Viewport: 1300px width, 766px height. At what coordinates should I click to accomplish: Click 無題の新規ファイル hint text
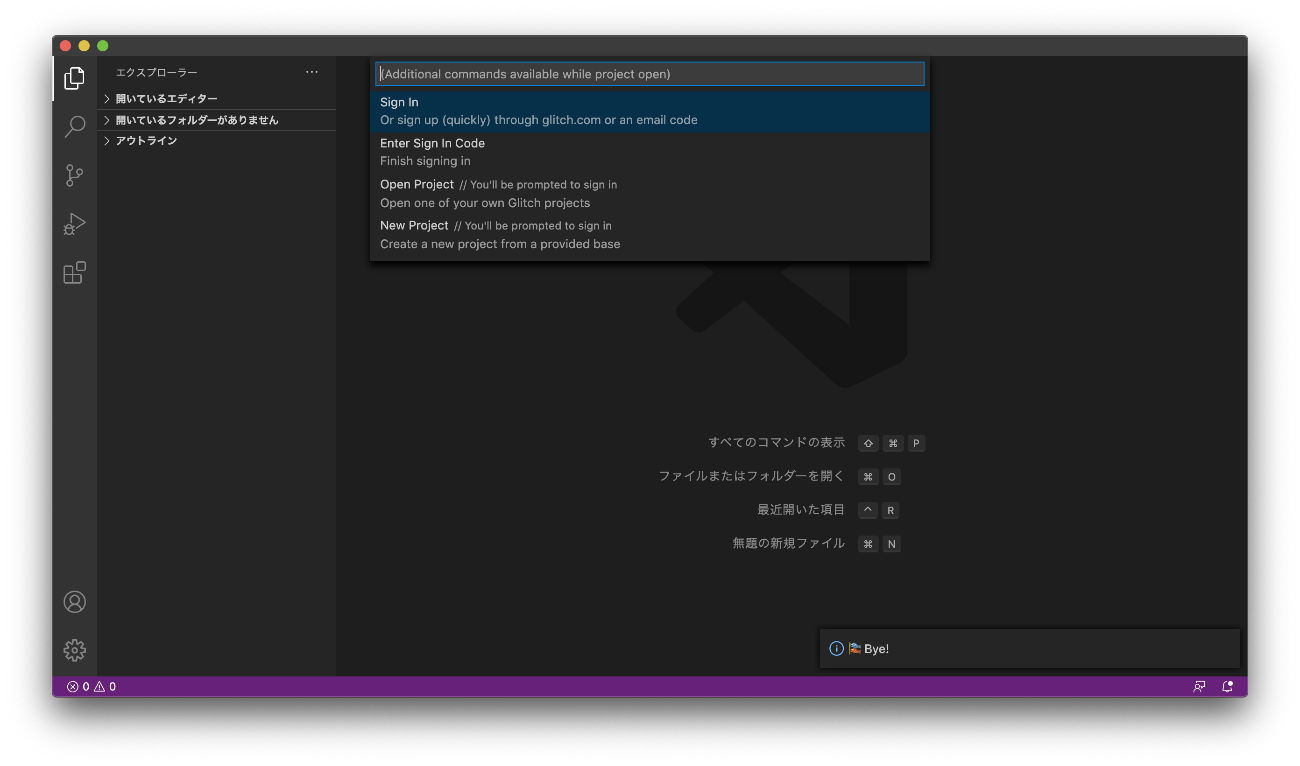tap(789, 544)
